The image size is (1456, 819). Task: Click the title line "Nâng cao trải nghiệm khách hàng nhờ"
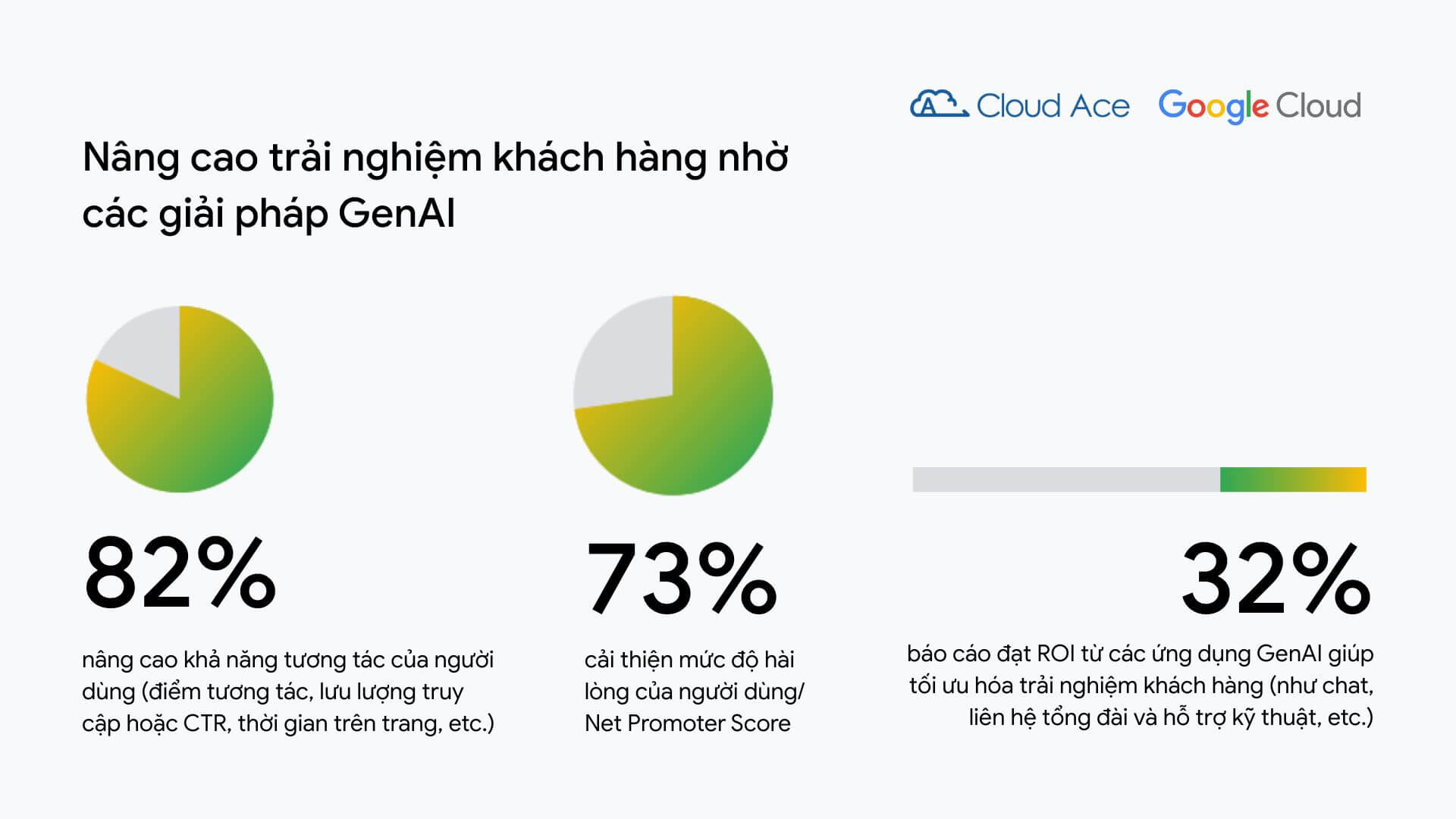(x=435, y=158)
